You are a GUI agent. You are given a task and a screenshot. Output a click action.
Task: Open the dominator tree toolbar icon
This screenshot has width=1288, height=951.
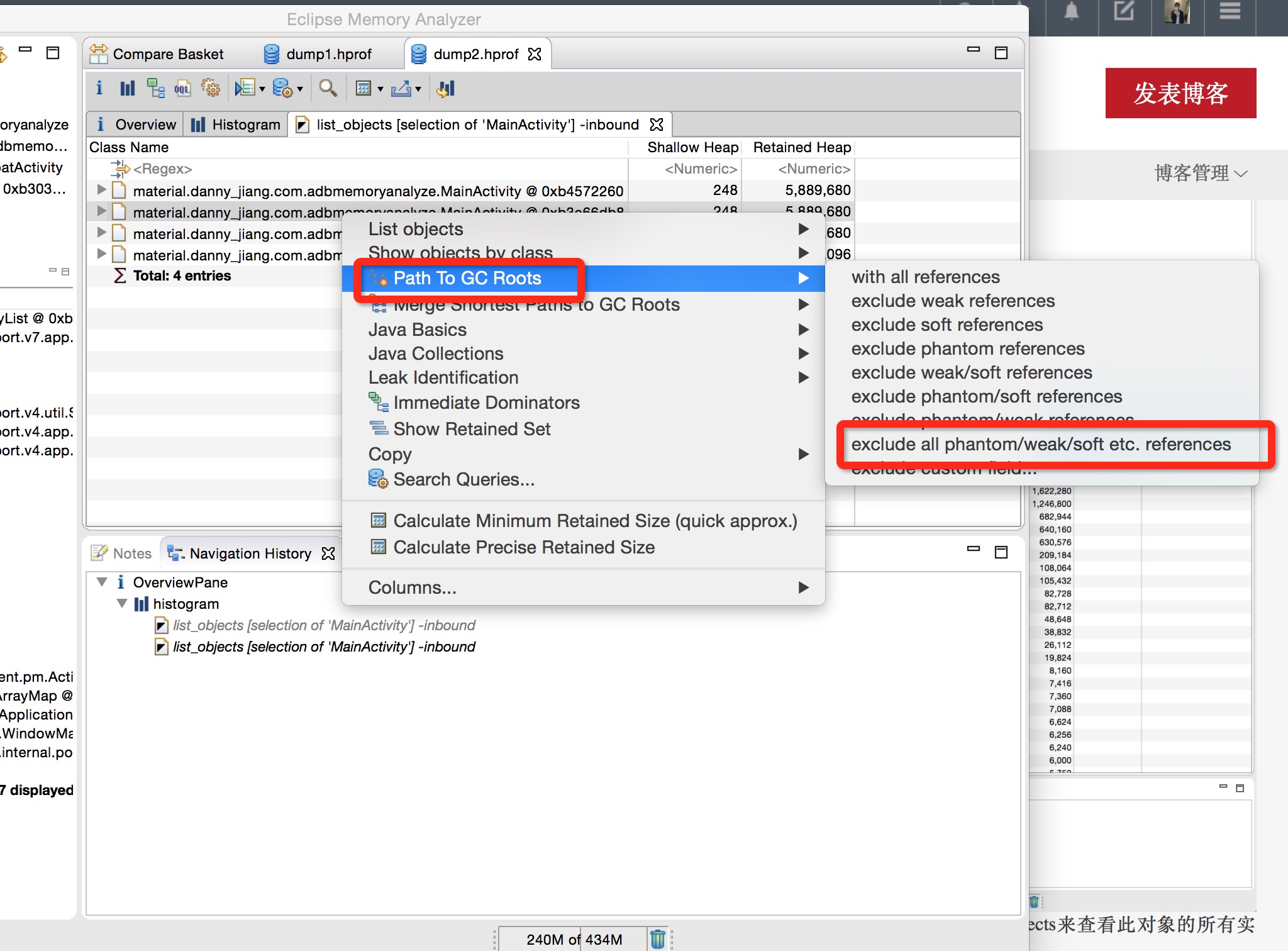155,89
